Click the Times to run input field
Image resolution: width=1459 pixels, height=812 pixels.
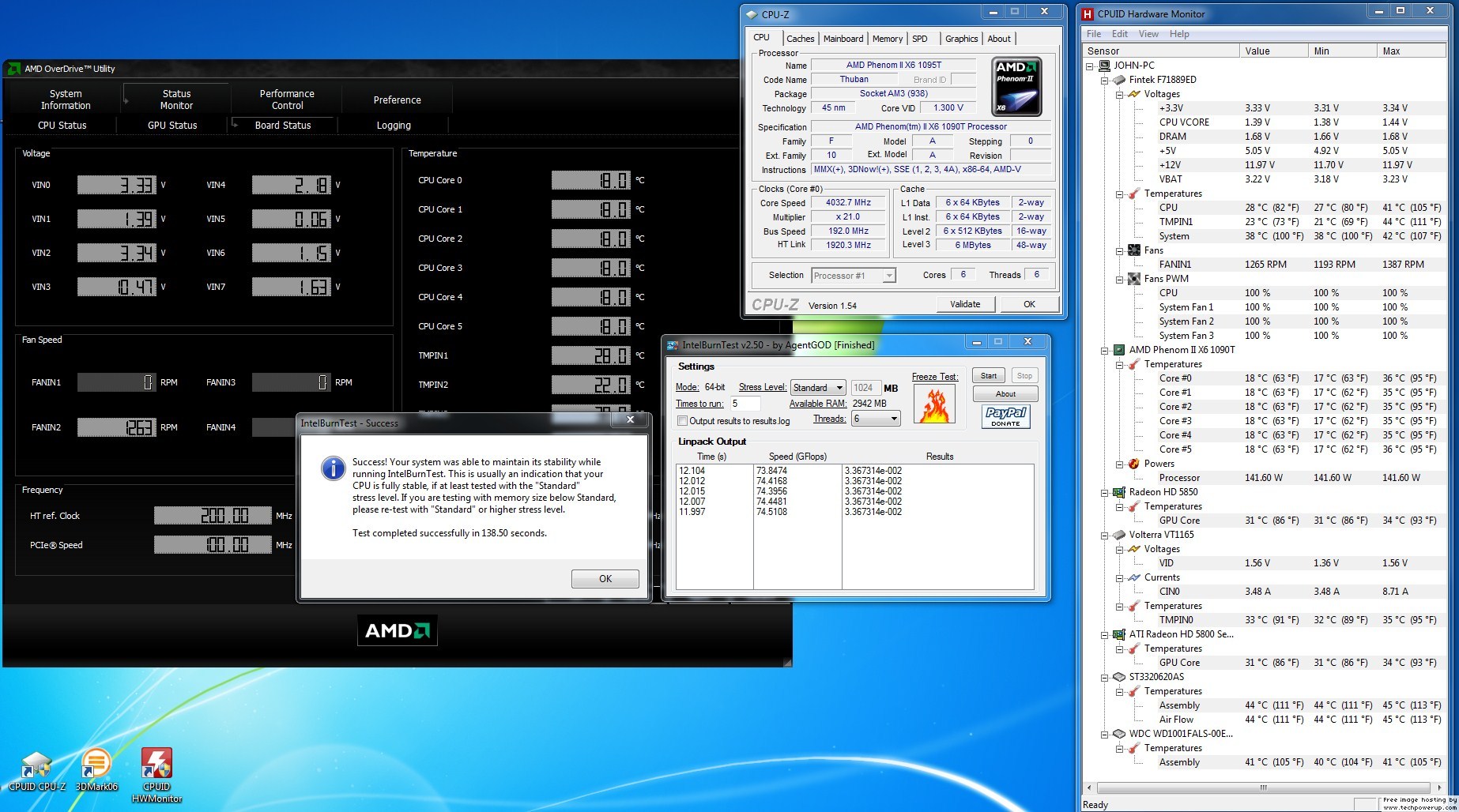[745, 404]
